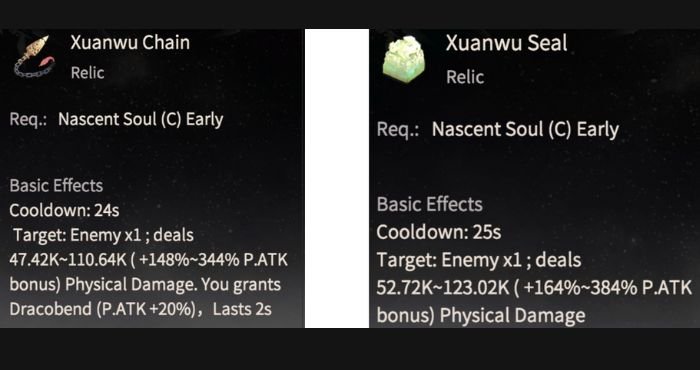The image size is (700, 370).
Task: Click Nascent Soul requirement on Seal card
Action: [525, 130]
